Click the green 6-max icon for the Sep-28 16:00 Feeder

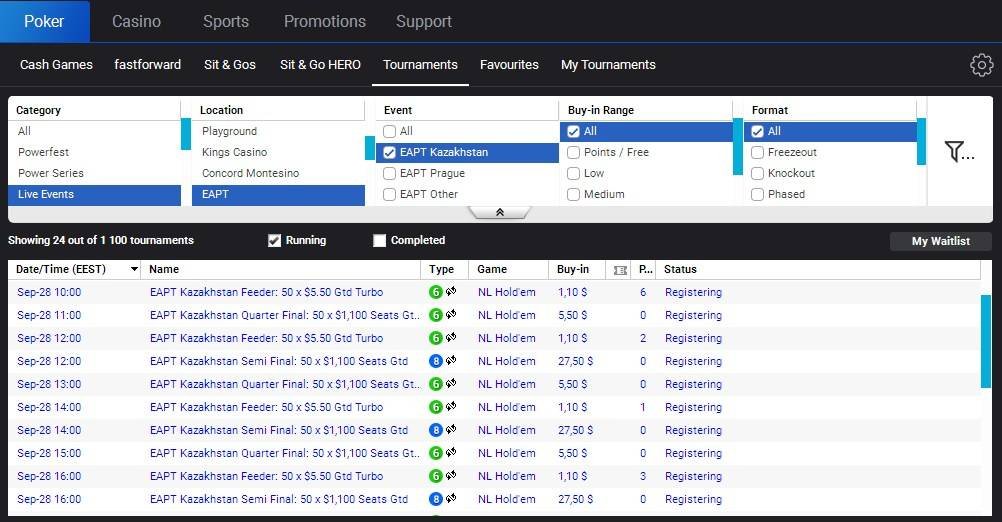click(436, 476)
